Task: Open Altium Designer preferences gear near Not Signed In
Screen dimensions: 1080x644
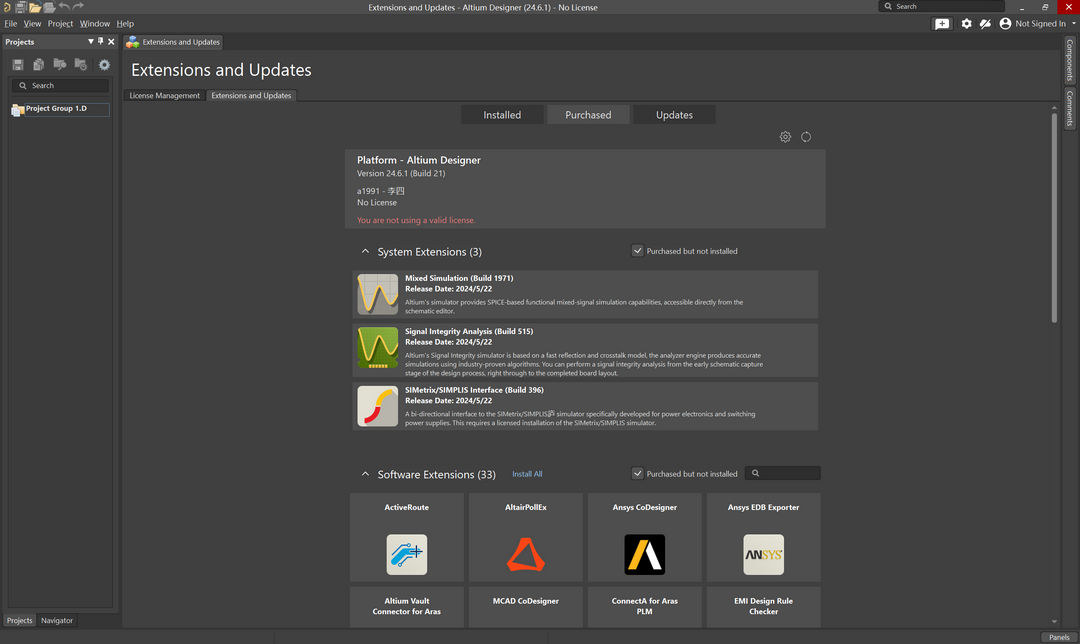Action: (966, 23)
